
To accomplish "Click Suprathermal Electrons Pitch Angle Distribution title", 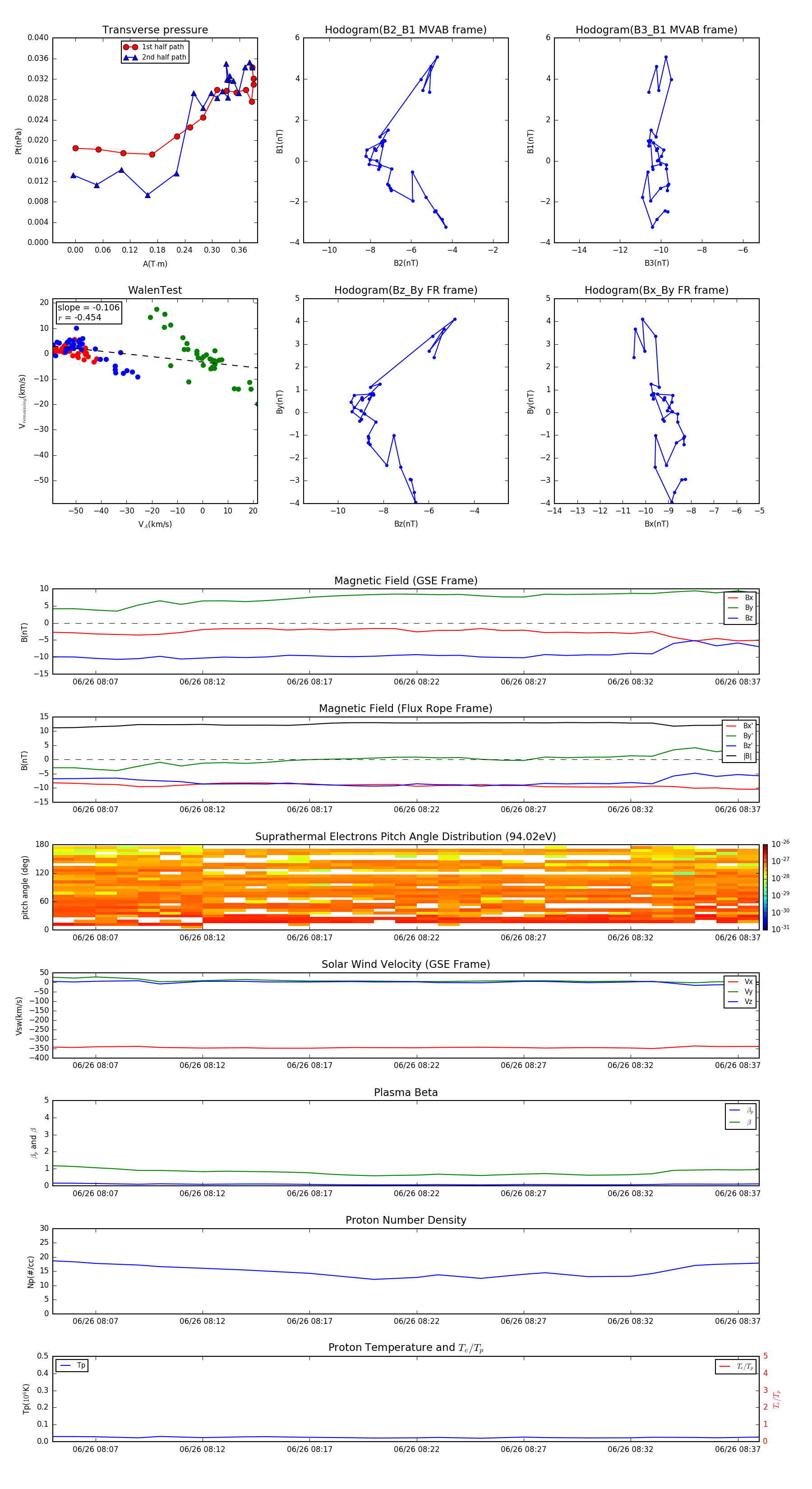I will coord(406,837).
